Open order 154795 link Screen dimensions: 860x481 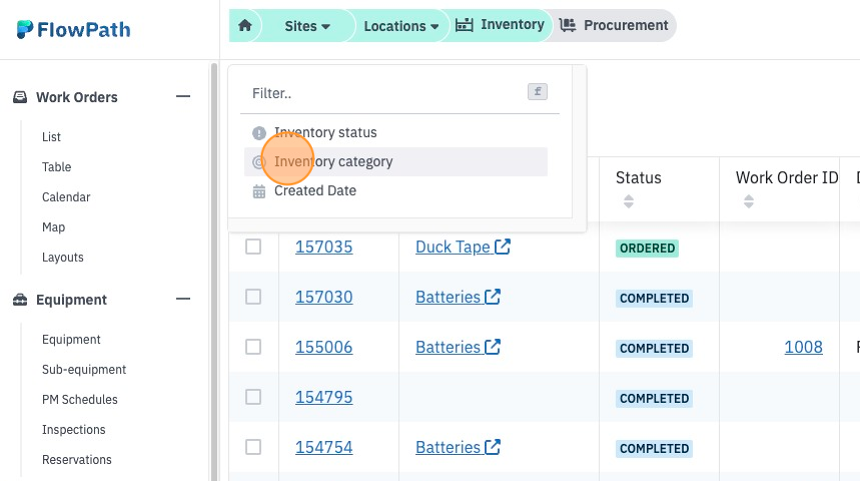pos(324,398)
